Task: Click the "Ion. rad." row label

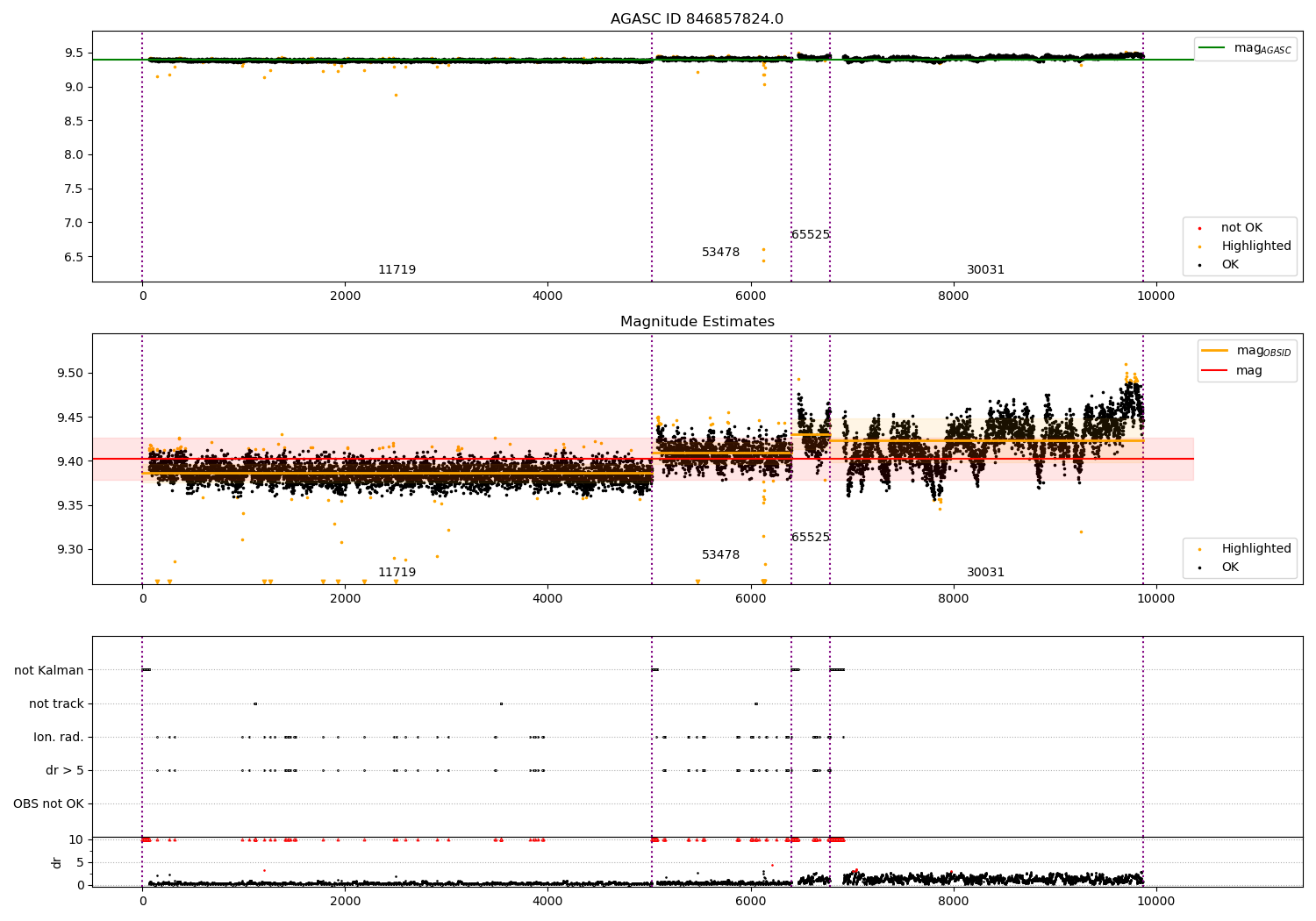Action: (59, 737)
